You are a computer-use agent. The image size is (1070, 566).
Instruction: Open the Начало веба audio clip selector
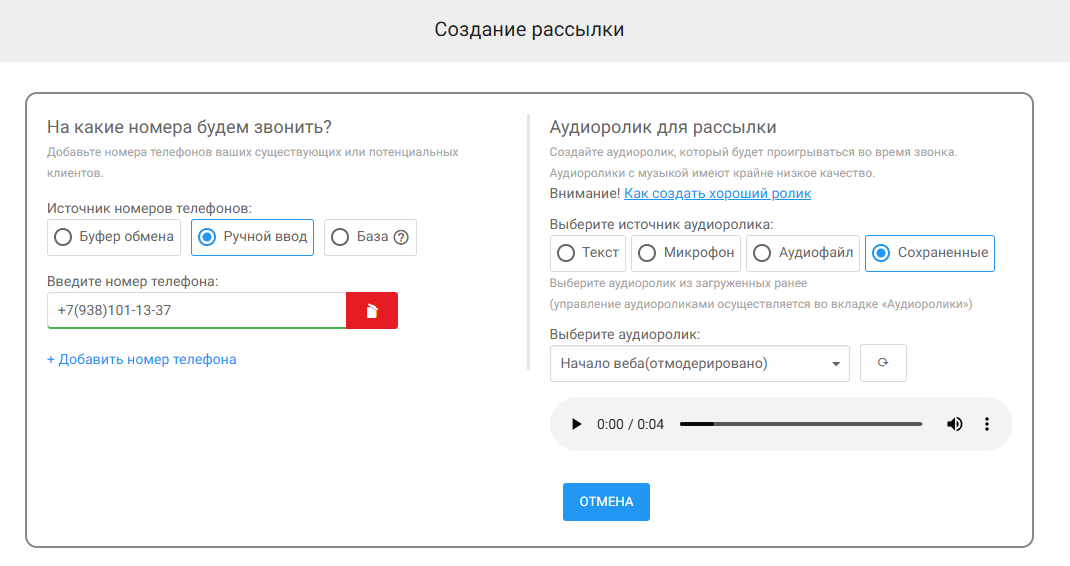click(x=699, y=363)
